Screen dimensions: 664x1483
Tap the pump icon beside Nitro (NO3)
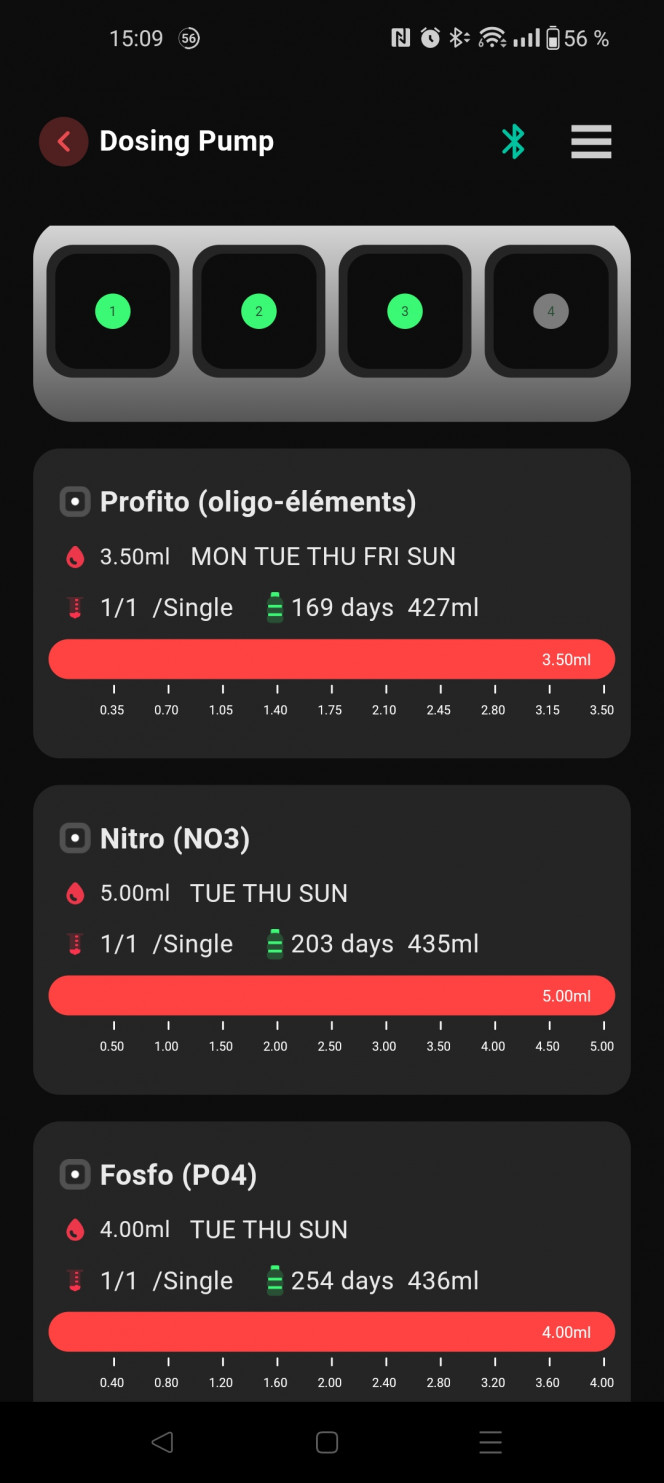75,838
